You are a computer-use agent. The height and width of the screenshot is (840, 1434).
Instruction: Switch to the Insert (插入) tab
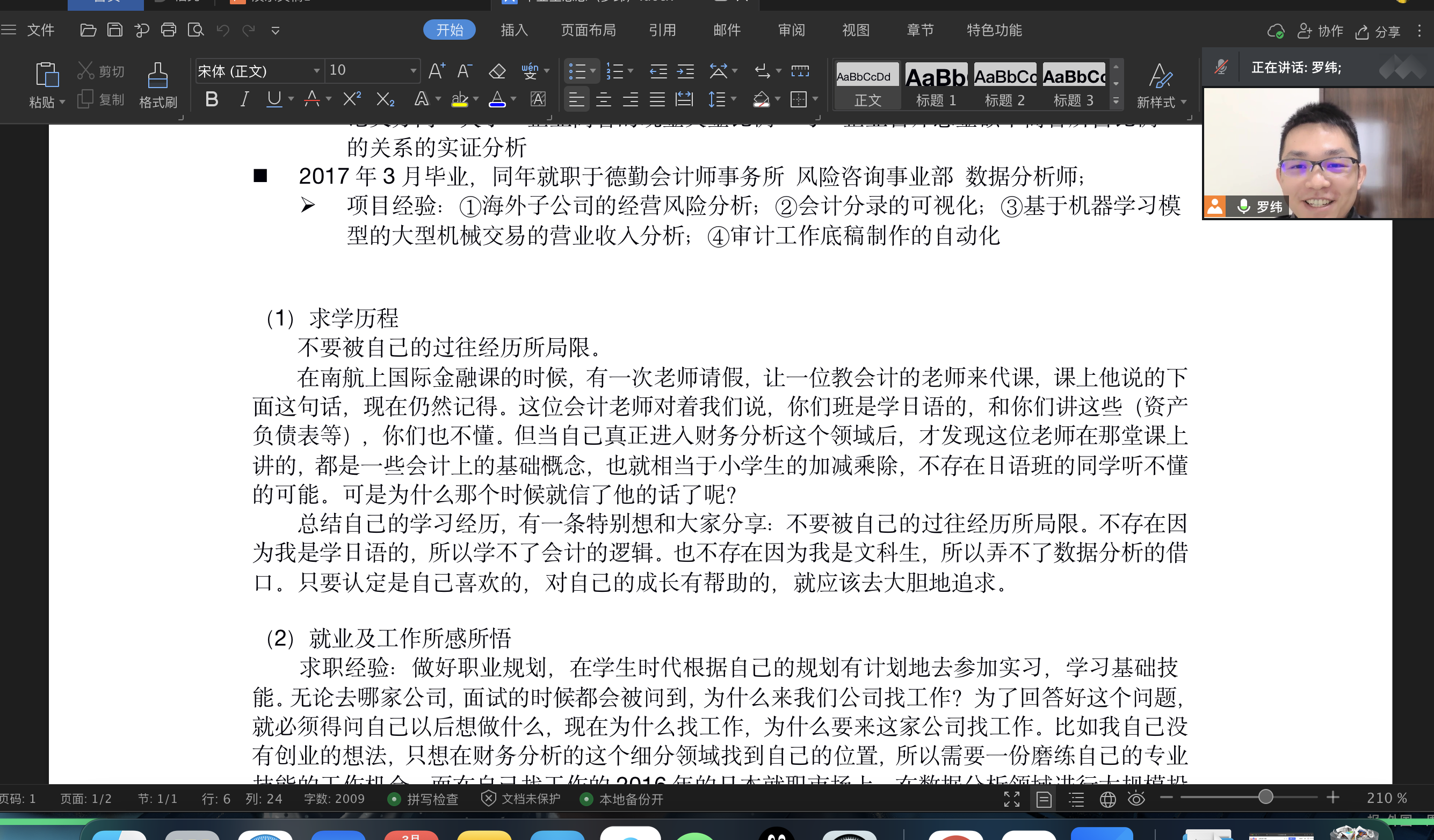pos(514,30)
